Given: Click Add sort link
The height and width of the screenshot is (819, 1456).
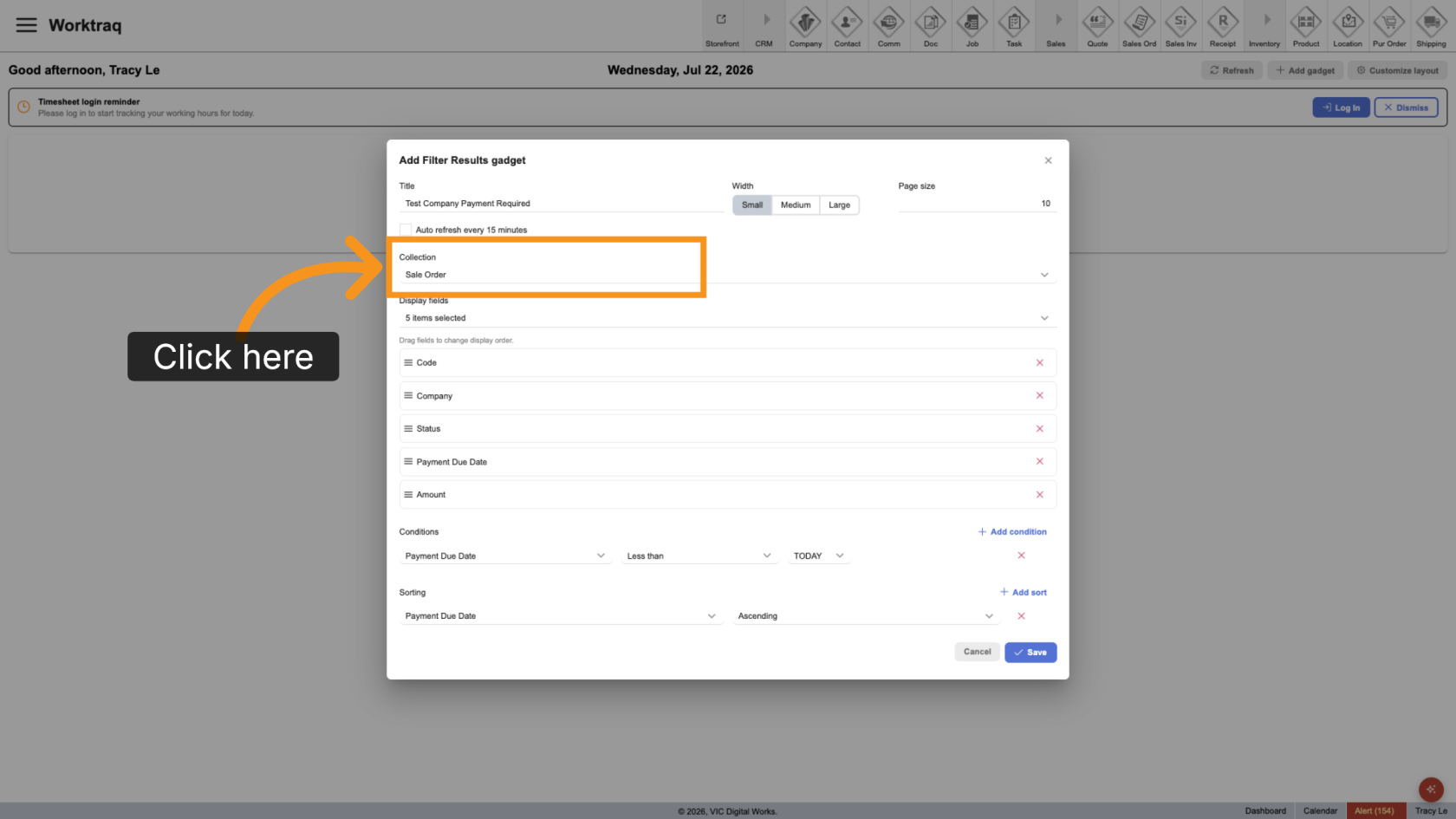Looking at the screenshot, I should pyautogui.click(x=1024, y=593).
